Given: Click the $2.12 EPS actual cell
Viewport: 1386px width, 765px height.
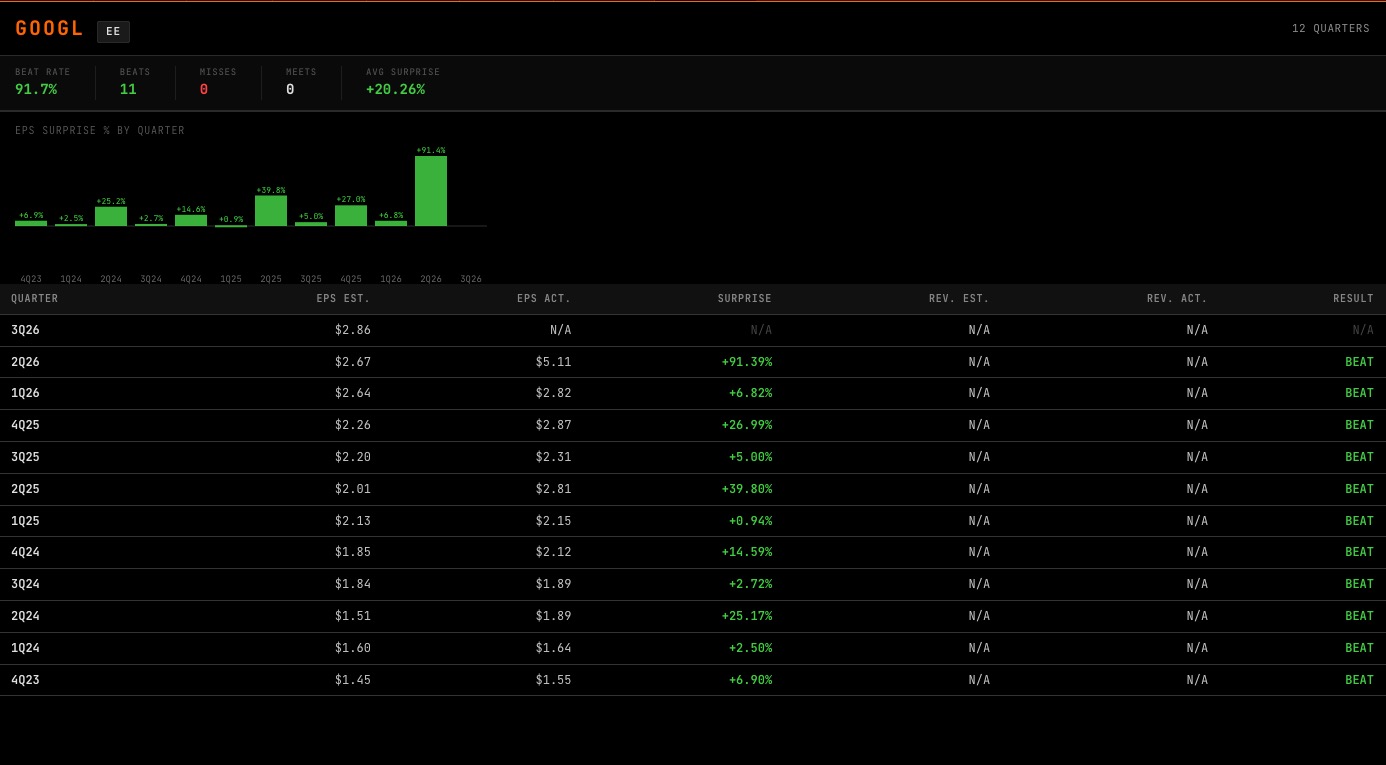Looking at the screenshot, I should click(553, 552).
